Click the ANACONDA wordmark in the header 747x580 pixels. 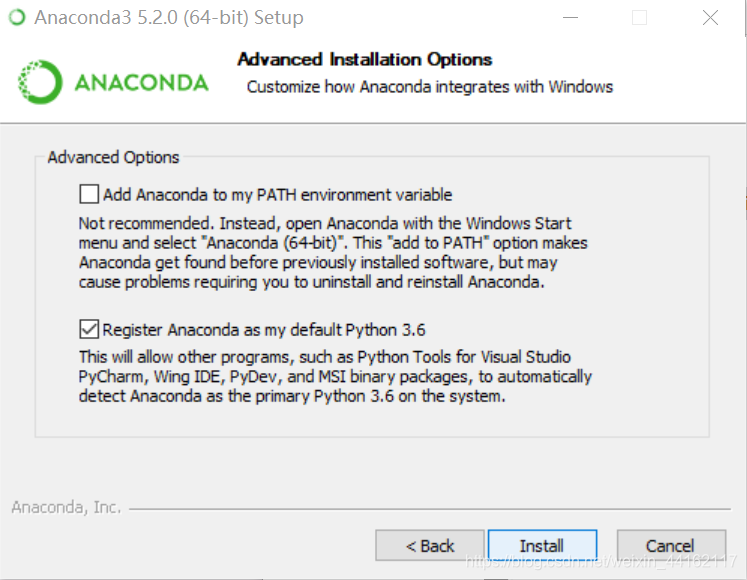coord(141,82)
